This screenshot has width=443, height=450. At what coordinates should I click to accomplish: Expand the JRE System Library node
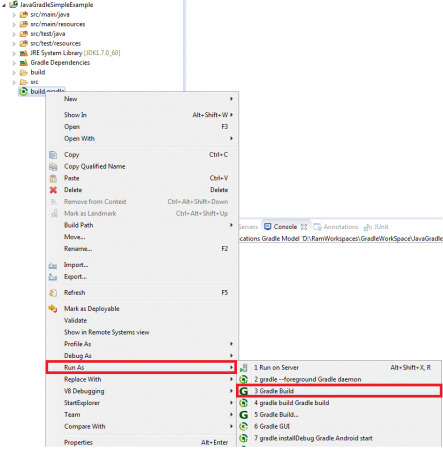(14, 53)
